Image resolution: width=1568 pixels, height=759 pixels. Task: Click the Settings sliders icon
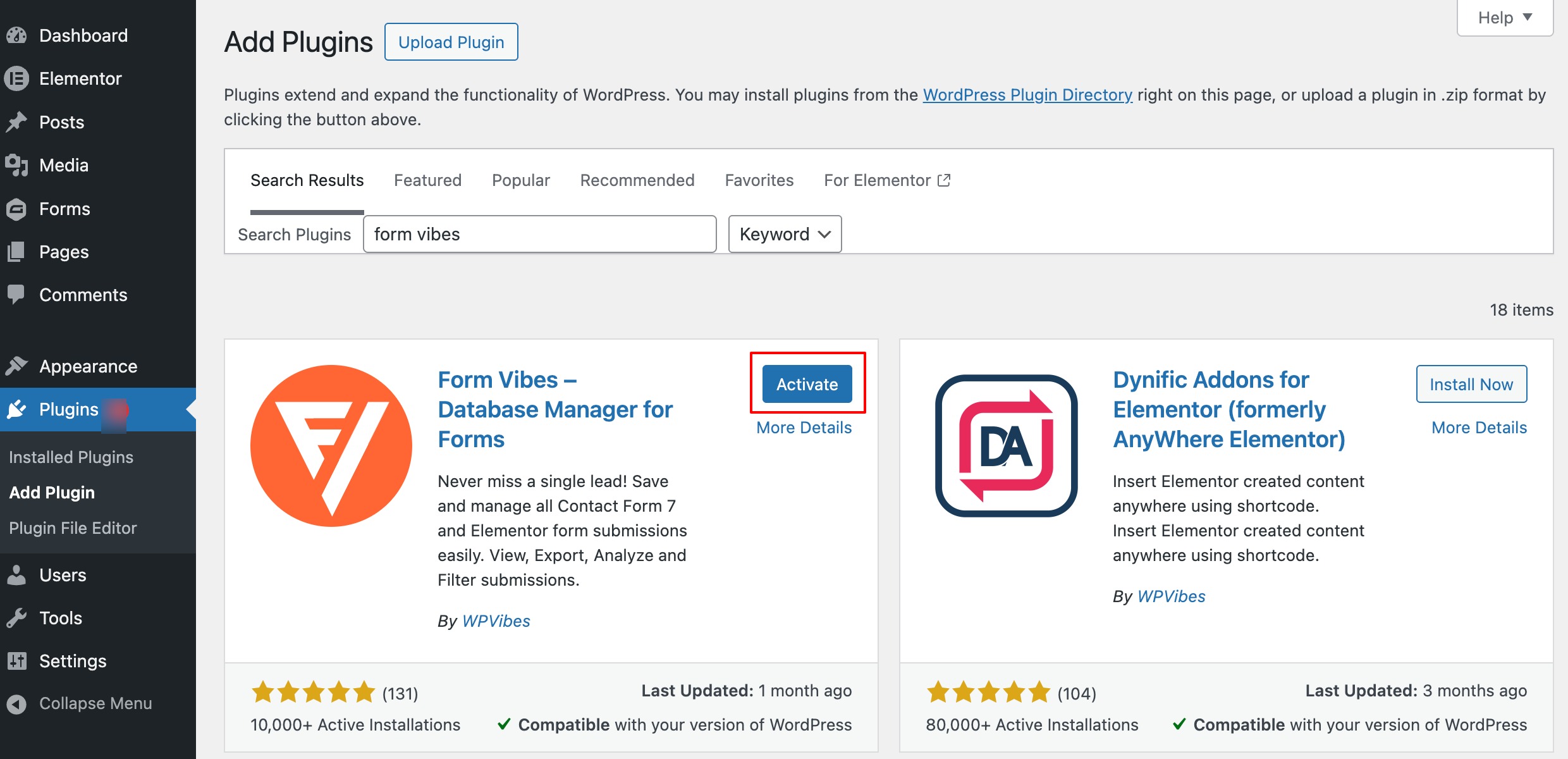coord(17,661)
